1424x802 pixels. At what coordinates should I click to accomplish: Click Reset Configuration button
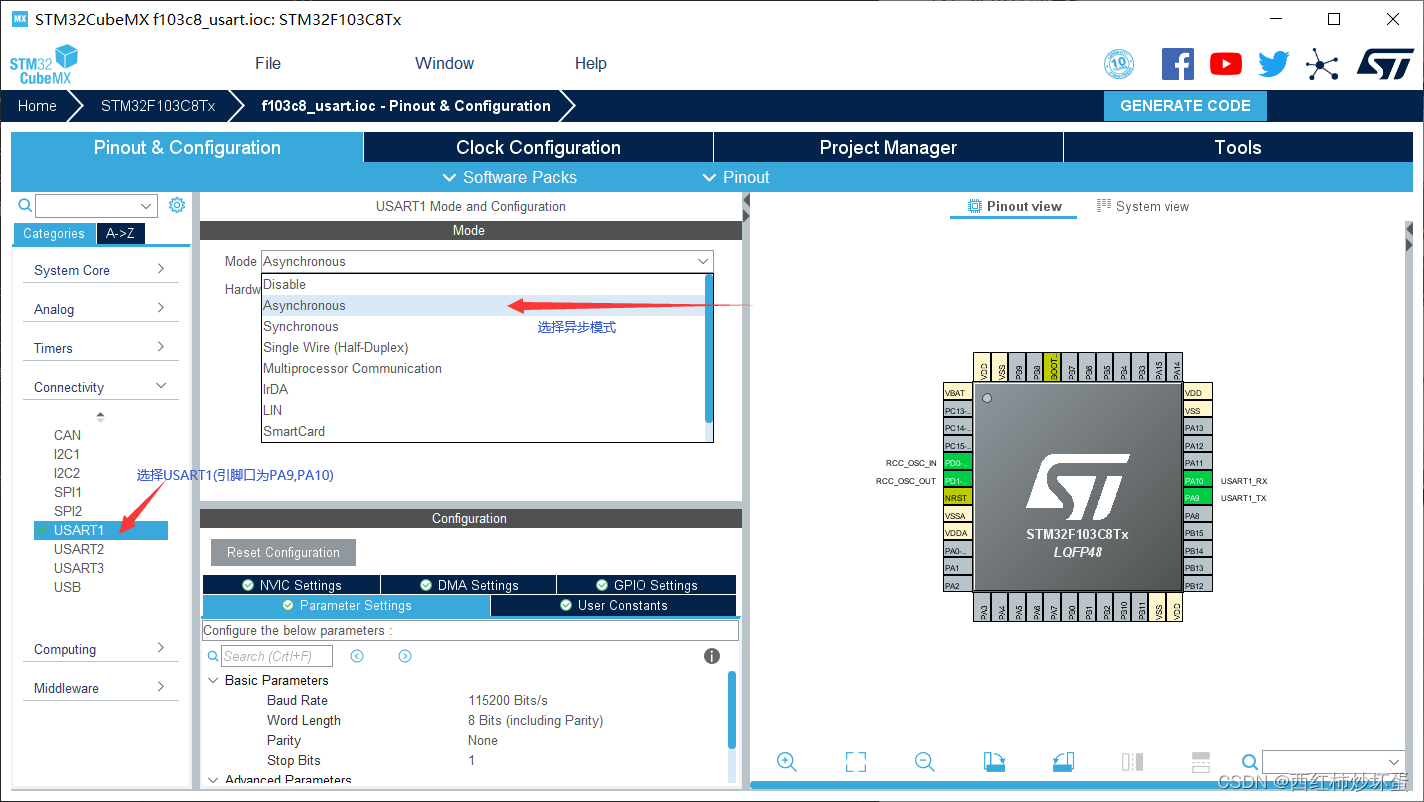pyautogui.click(x=283, y=552)
